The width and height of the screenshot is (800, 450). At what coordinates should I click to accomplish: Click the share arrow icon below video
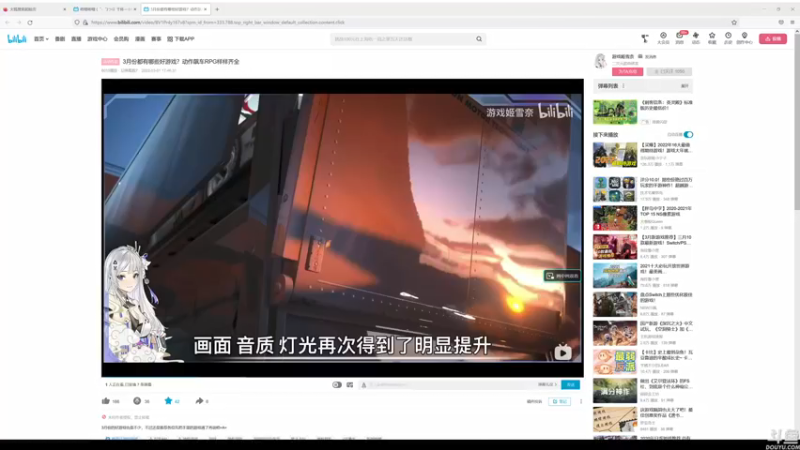point(199,401)
